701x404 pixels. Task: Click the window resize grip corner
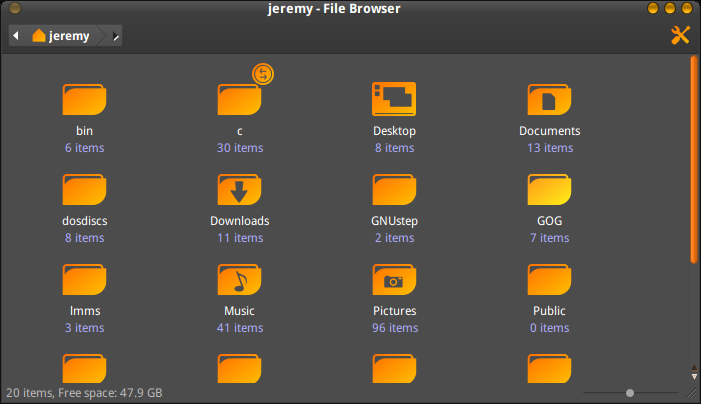[692, 393]
